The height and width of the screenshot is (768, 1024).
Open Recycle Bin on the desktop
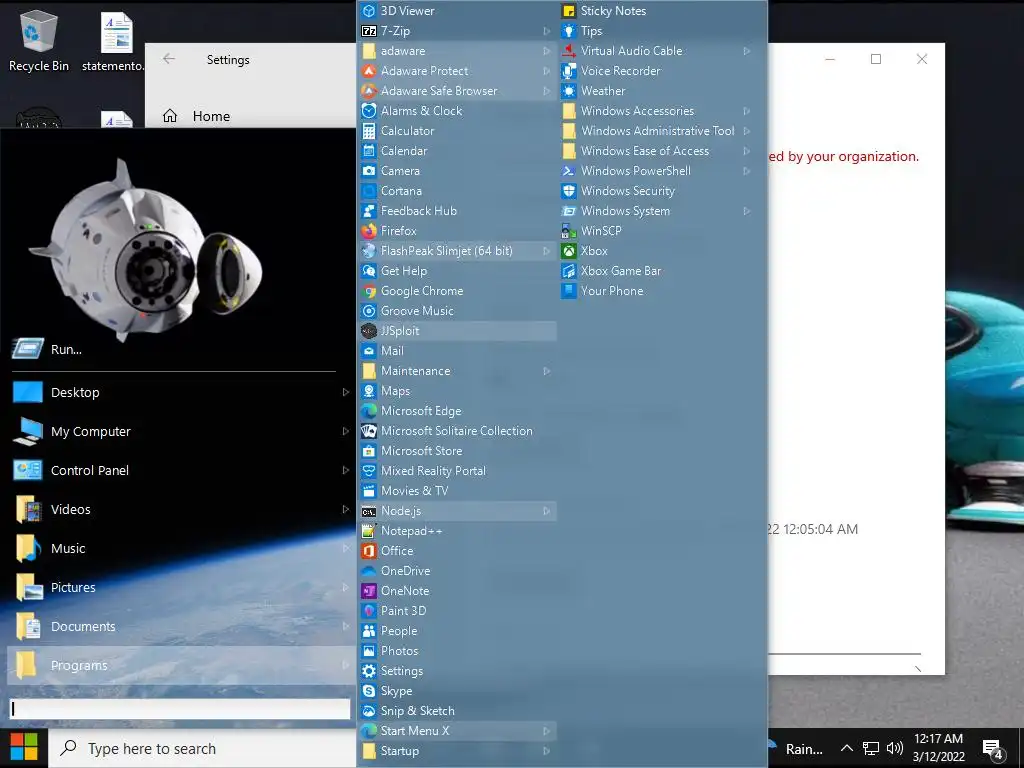coord(39,40)
